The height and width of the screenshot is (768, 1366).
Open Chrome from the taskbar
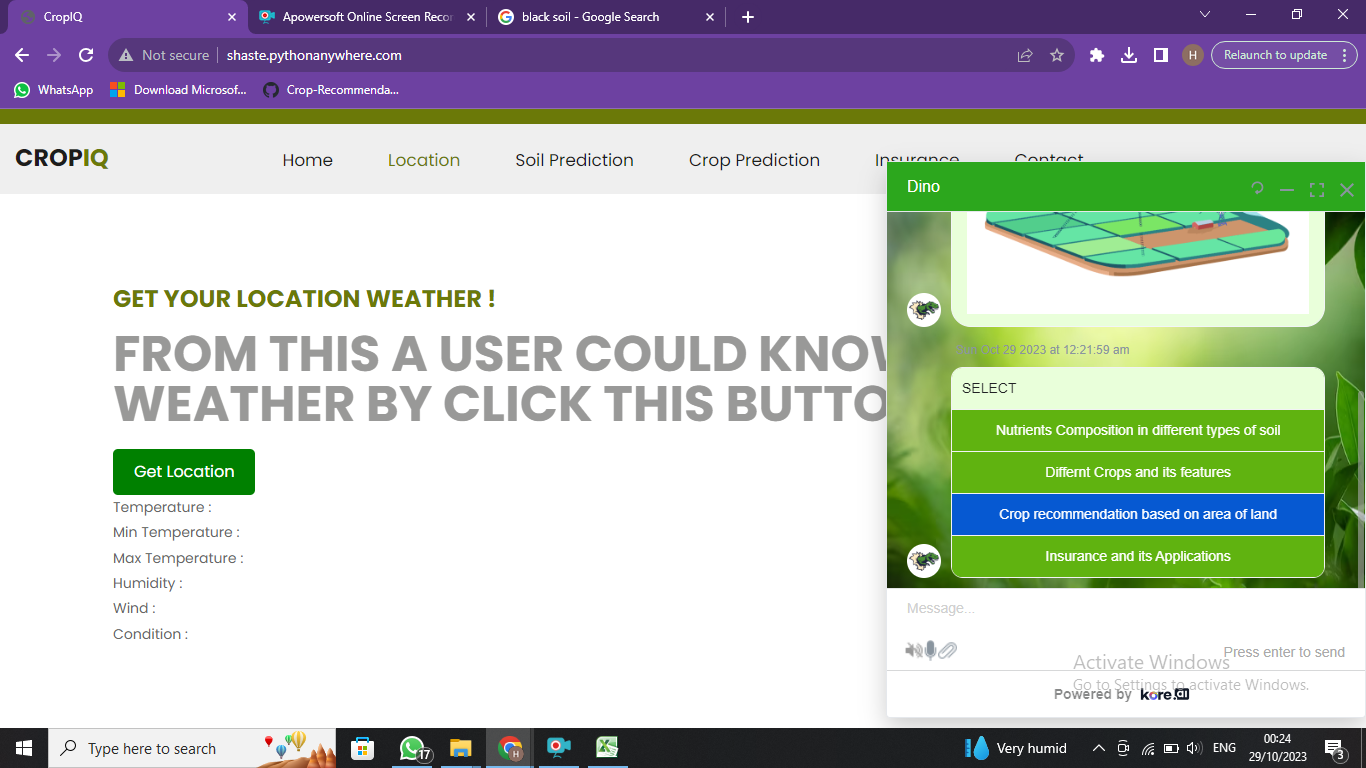click(511, 748)
